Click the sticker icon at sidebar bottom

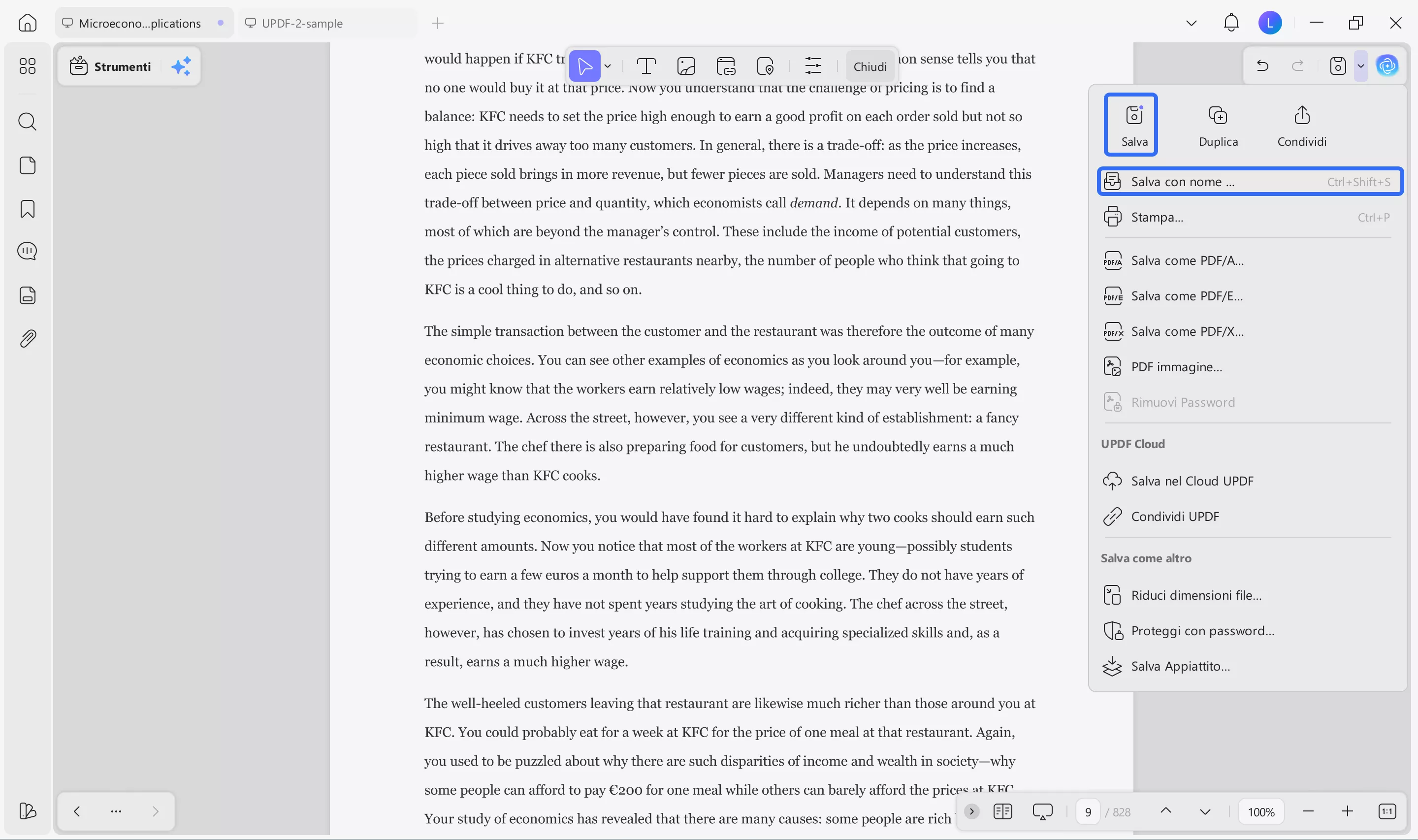point(27,810)
